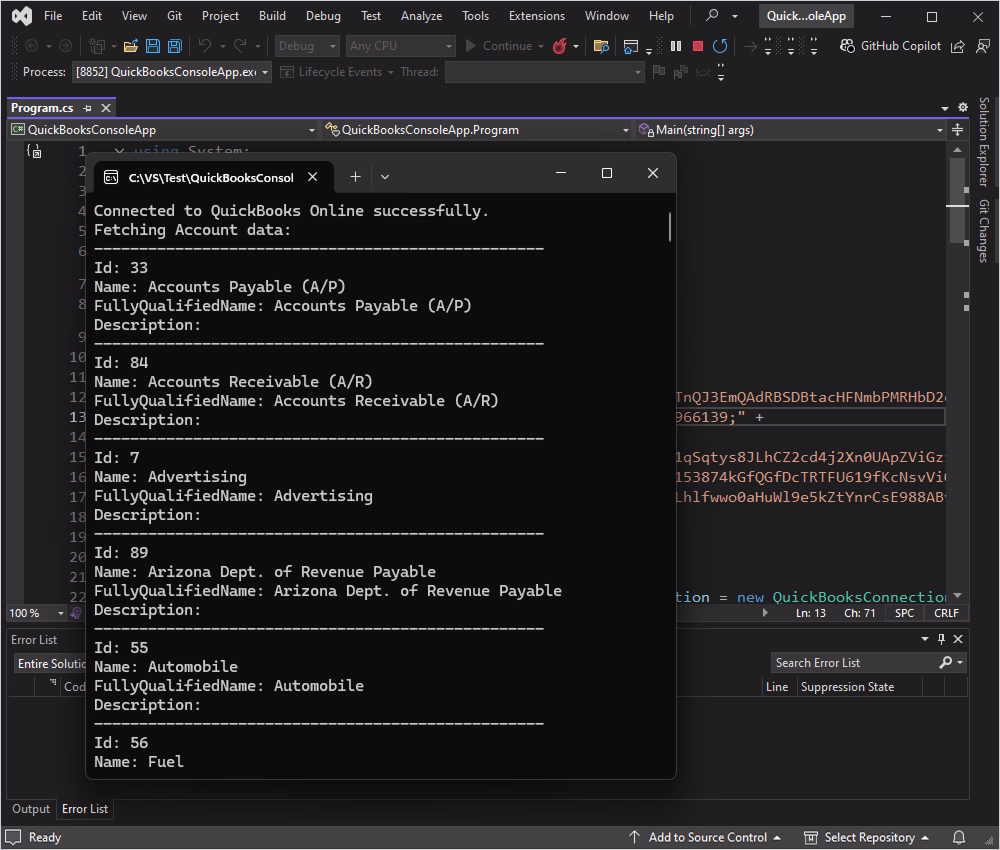Click the Share icon beside GitHub Copilot

coord(957,46)
